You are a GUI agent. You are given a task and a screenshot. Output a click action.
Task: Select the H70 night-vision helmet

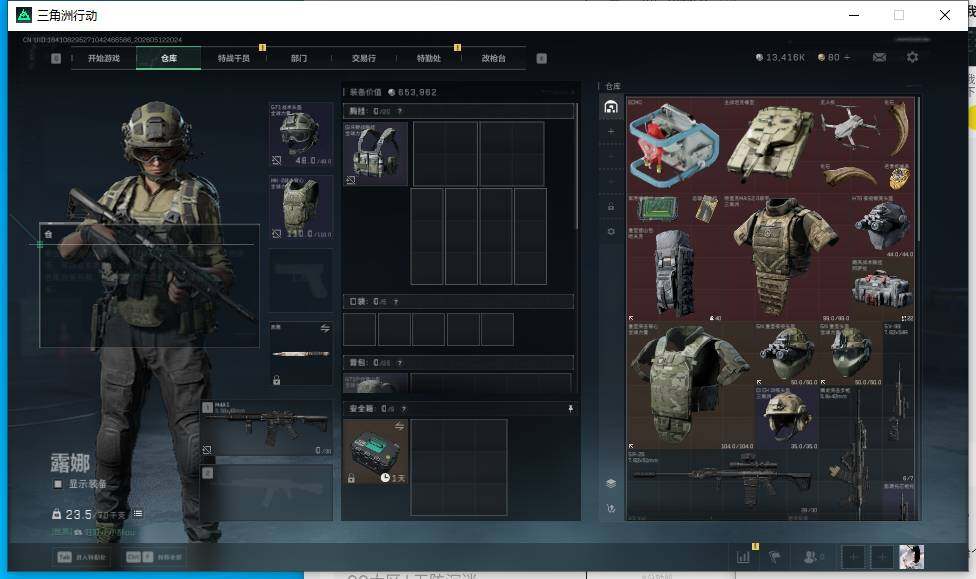(882, 225)
